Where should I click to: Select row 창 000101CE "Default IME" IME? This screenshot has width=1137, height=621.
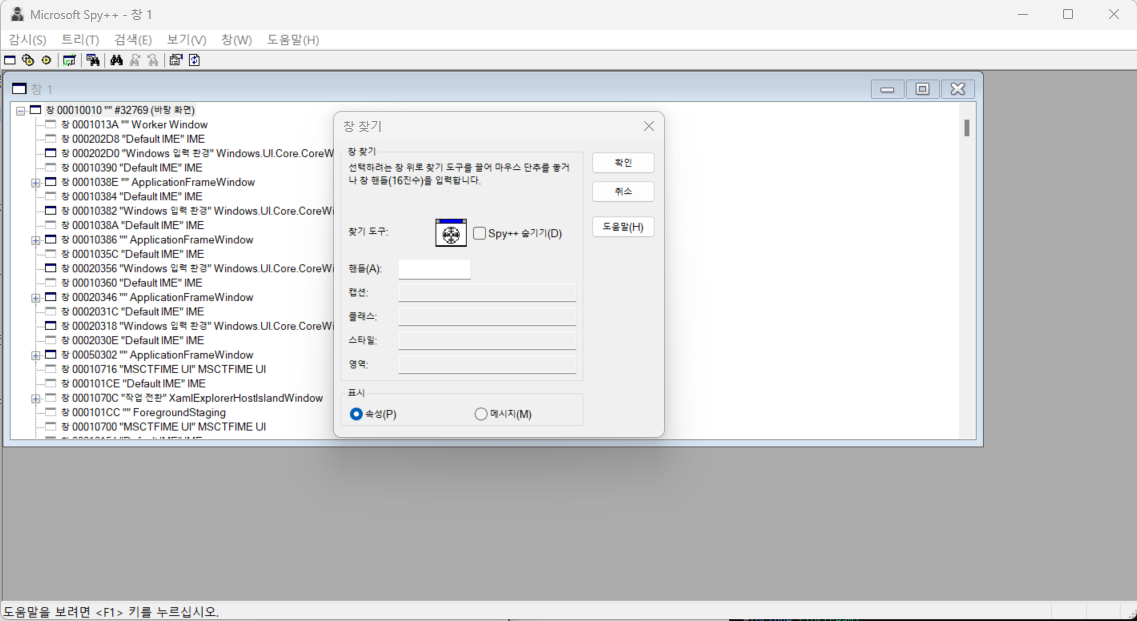(x=133, y=384)
